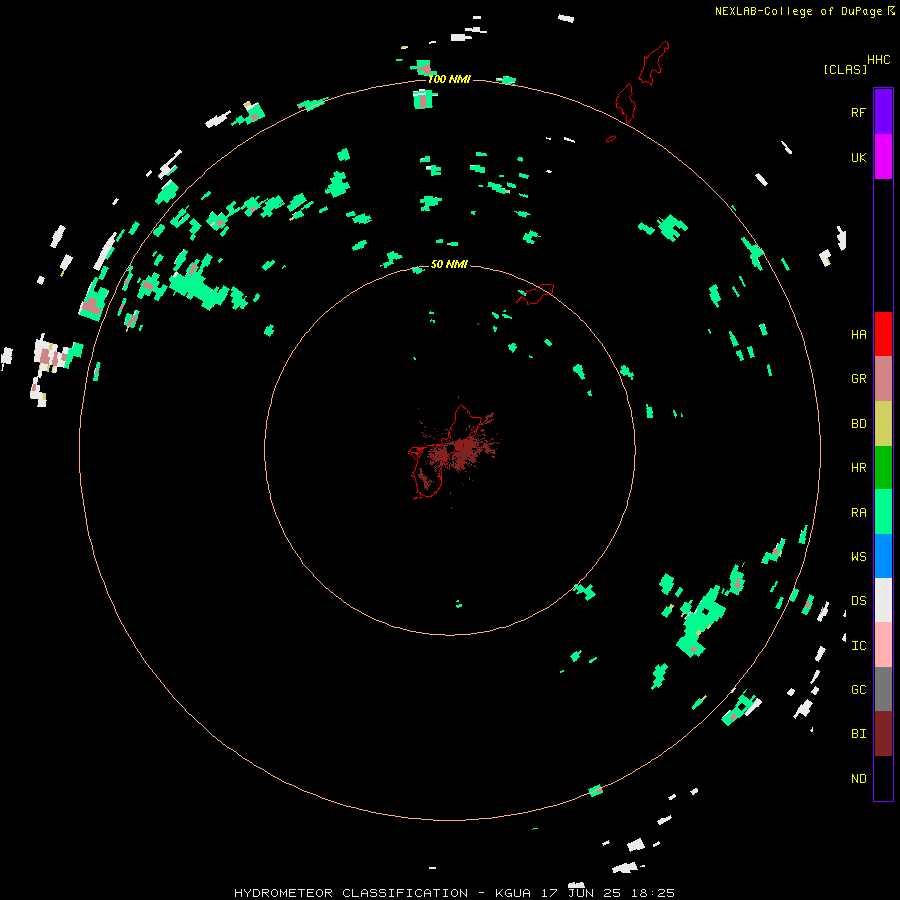The height and width of the screenshot is (900, 900).
Task: Pick the bright green RA legend swatch
Action: click(883, 512)
